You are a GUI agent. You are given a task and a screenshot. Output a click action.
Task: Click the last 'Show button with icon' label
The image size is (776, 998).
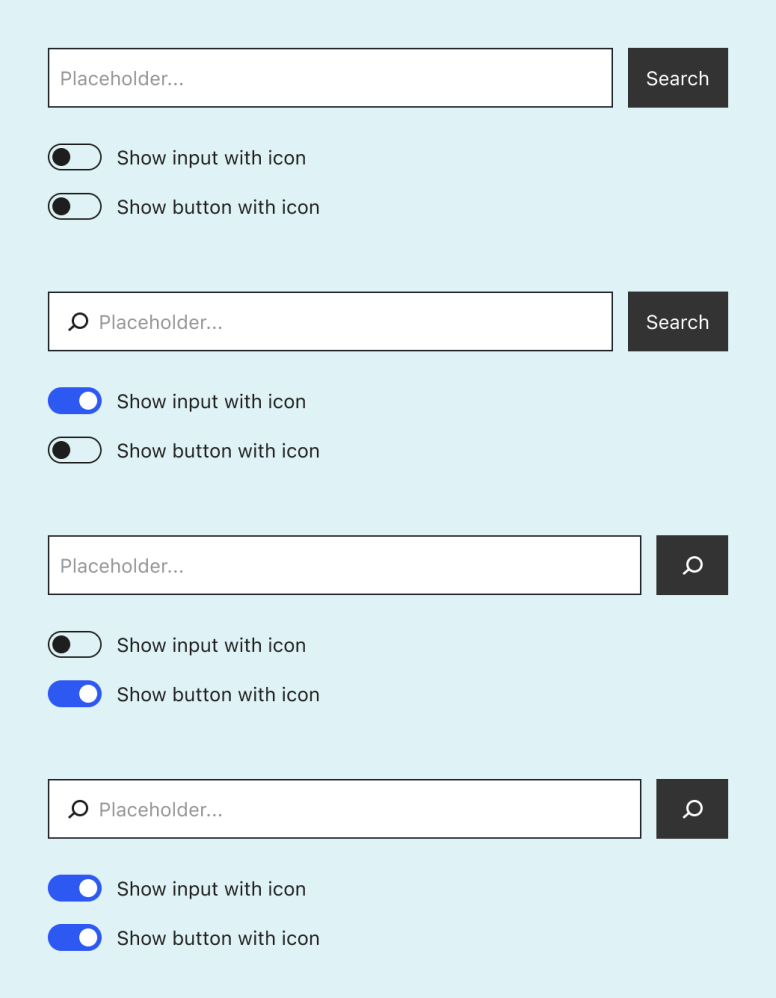(218, 938)
